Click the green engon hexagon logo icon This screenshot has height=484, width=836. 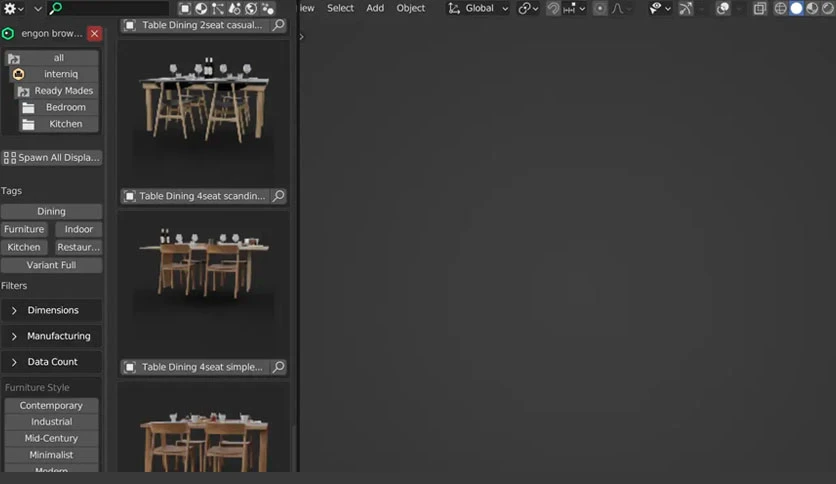click(x=8, y=34)
